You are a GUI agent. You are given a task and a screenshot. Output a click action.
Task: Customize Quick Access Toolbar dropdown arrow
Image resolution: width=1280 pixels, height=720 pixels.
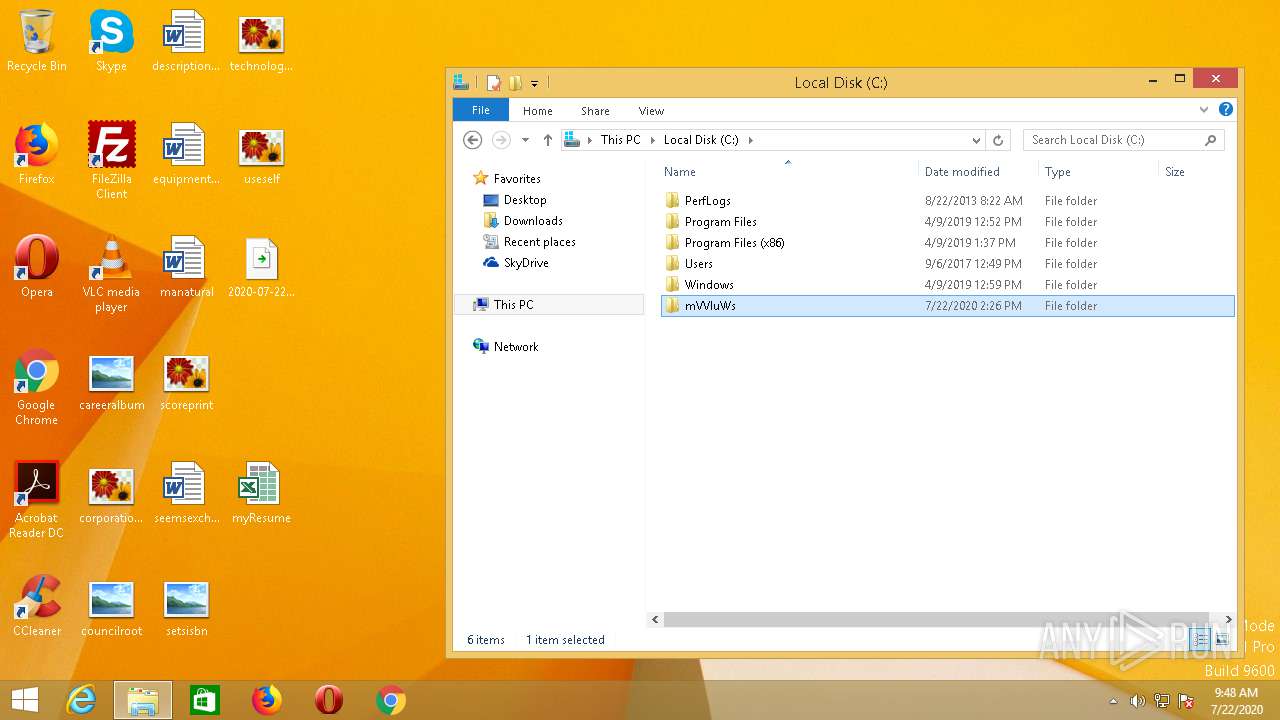click(x=535, y=83)
